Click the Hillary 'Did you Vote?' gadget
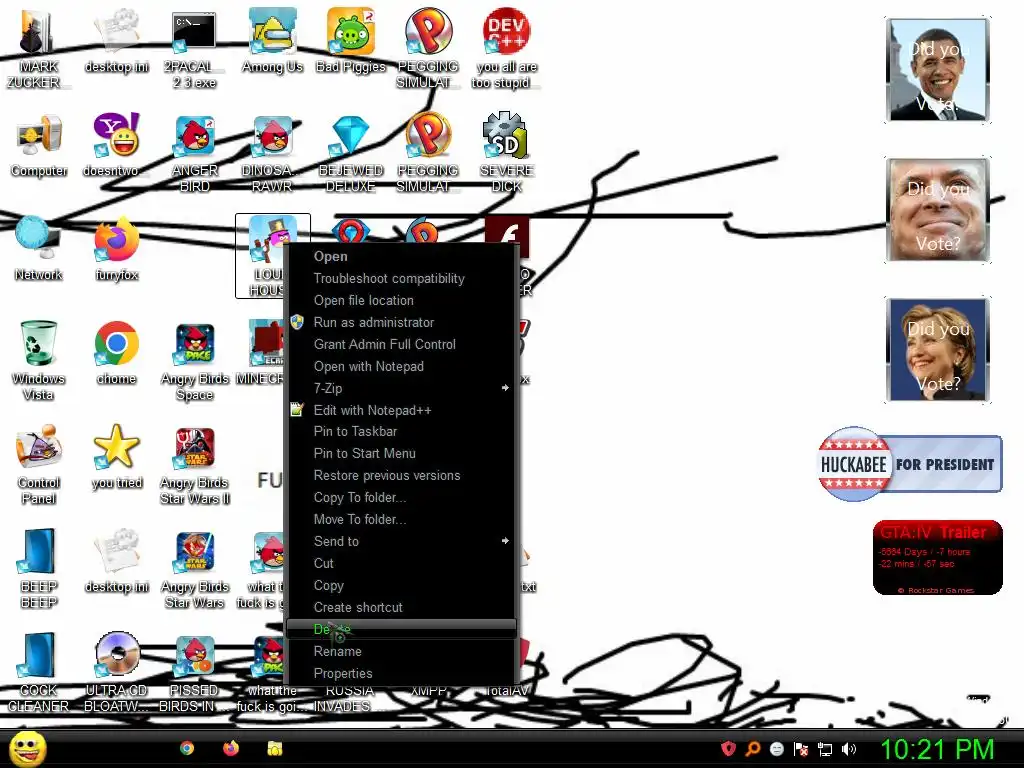The width and height of the screenshot is (1024, 768). 938,350
